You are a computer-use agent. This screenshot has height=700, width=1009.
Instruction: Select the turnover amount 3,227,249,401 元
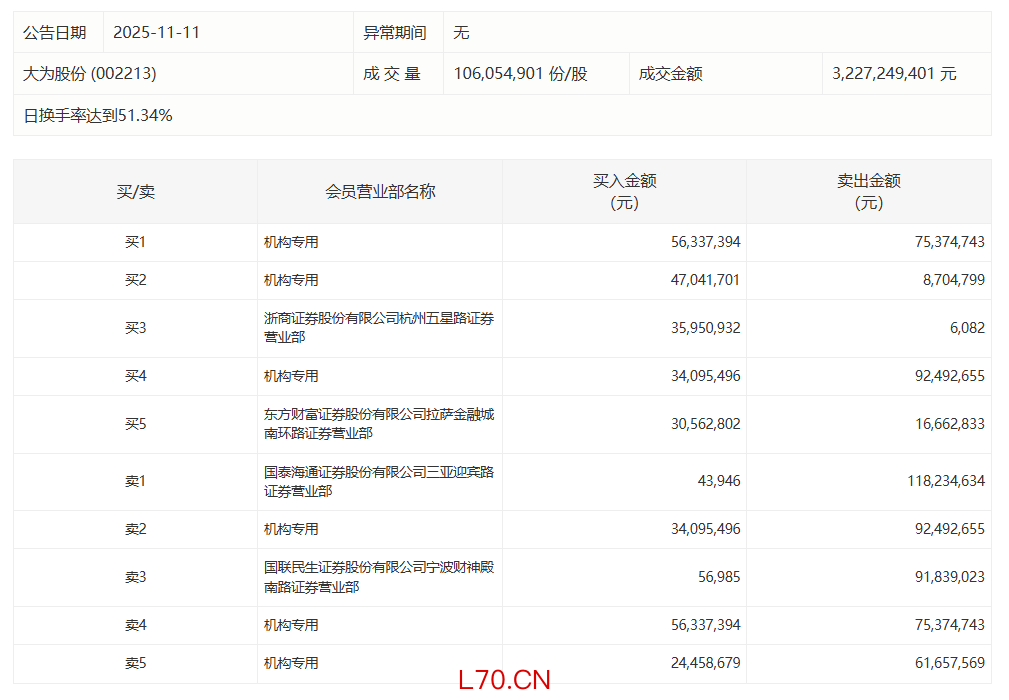pyautogui.click(x=894, y=74)
